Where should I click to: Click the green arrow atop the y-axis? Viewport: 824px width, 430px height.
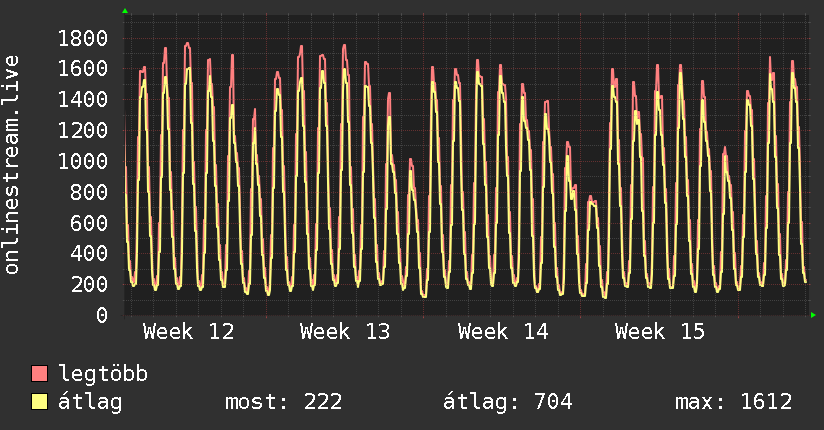point(125,11)
